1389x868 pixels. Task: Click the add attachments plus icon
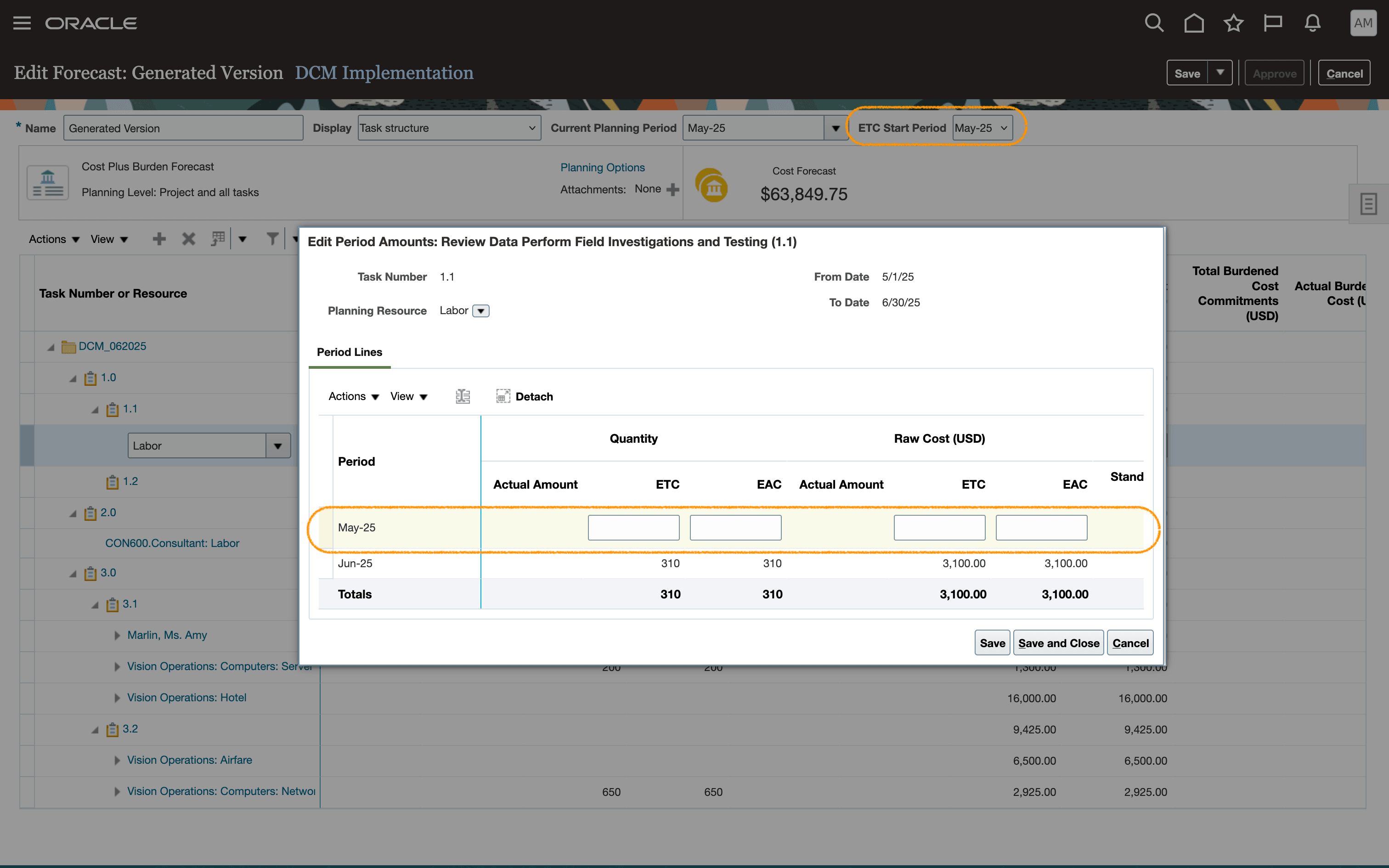pos(673,189)
